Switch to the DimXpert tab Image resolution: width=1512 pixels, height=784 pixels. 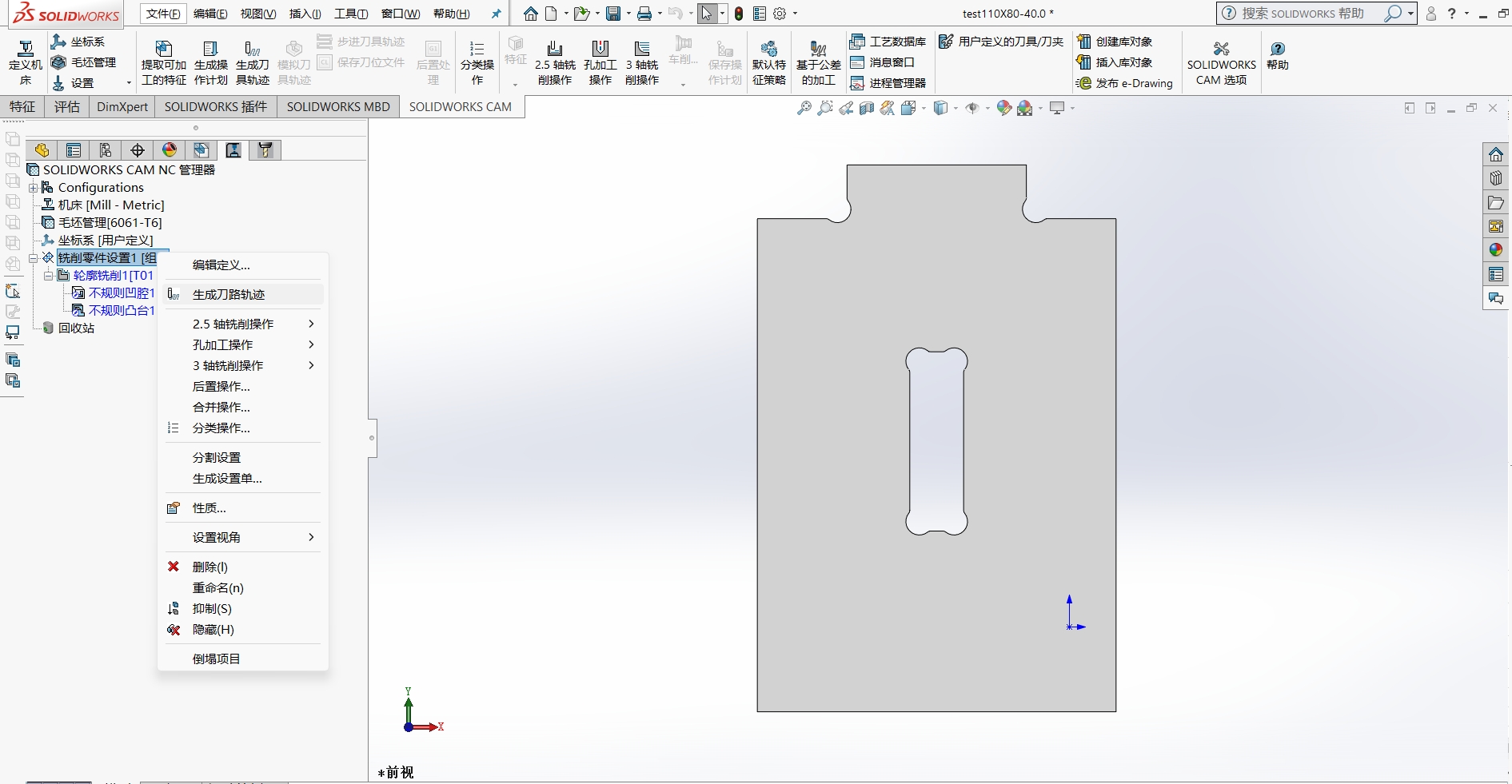pyautogui.click(x=122, y=107)
